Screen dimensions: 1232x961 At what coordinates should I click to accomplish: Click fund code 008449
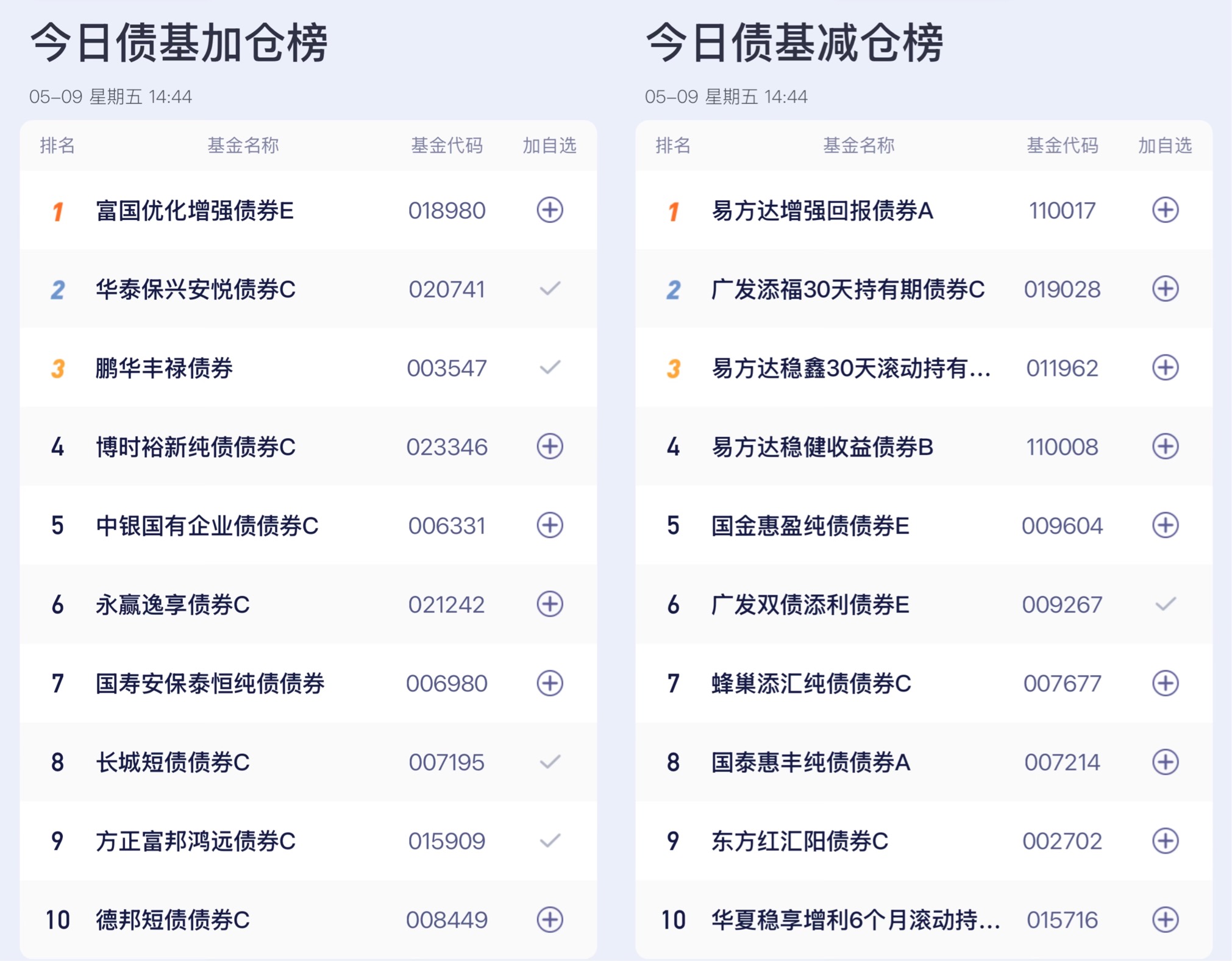point(447,920)
